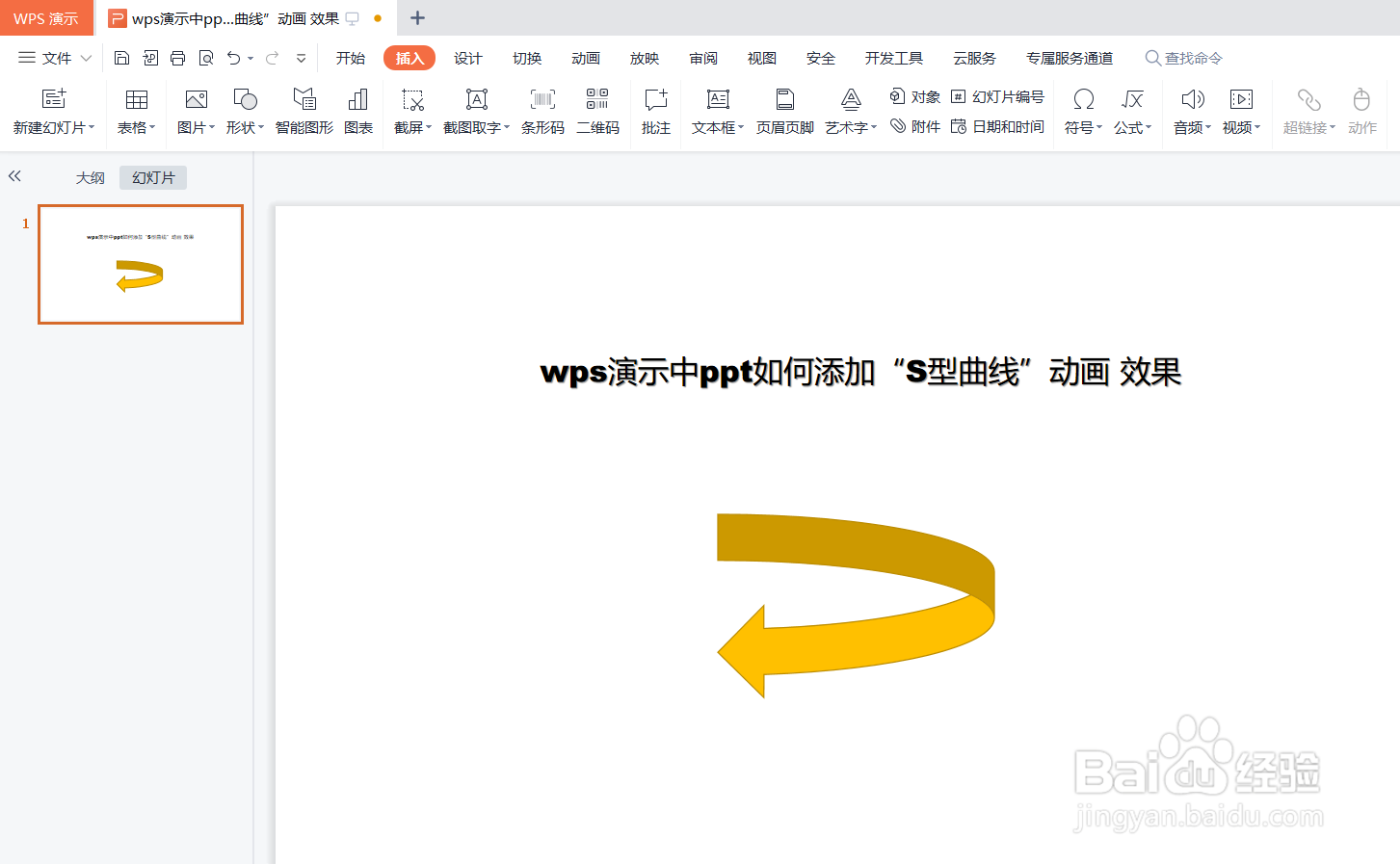
Task: Click the 截图取字 OCR capture icon
Action: pyautogui.click(x=477, y=99)
